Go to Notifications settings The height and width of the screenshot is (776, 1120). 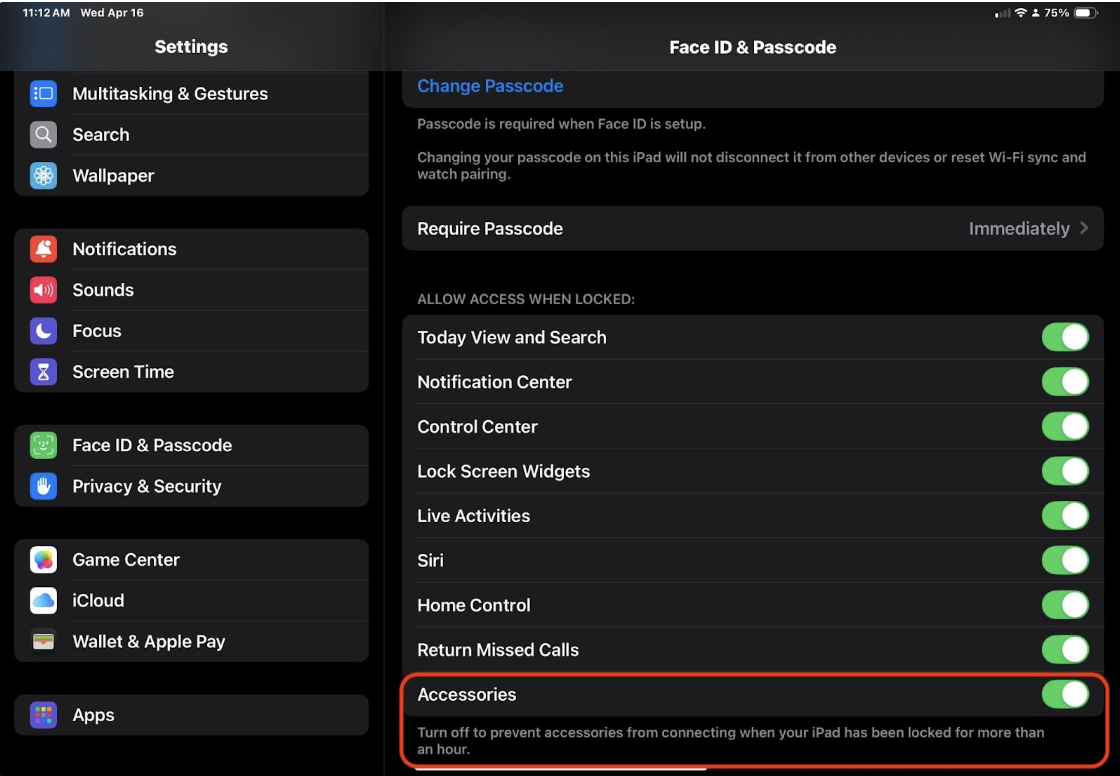click(x=191, y=249)
